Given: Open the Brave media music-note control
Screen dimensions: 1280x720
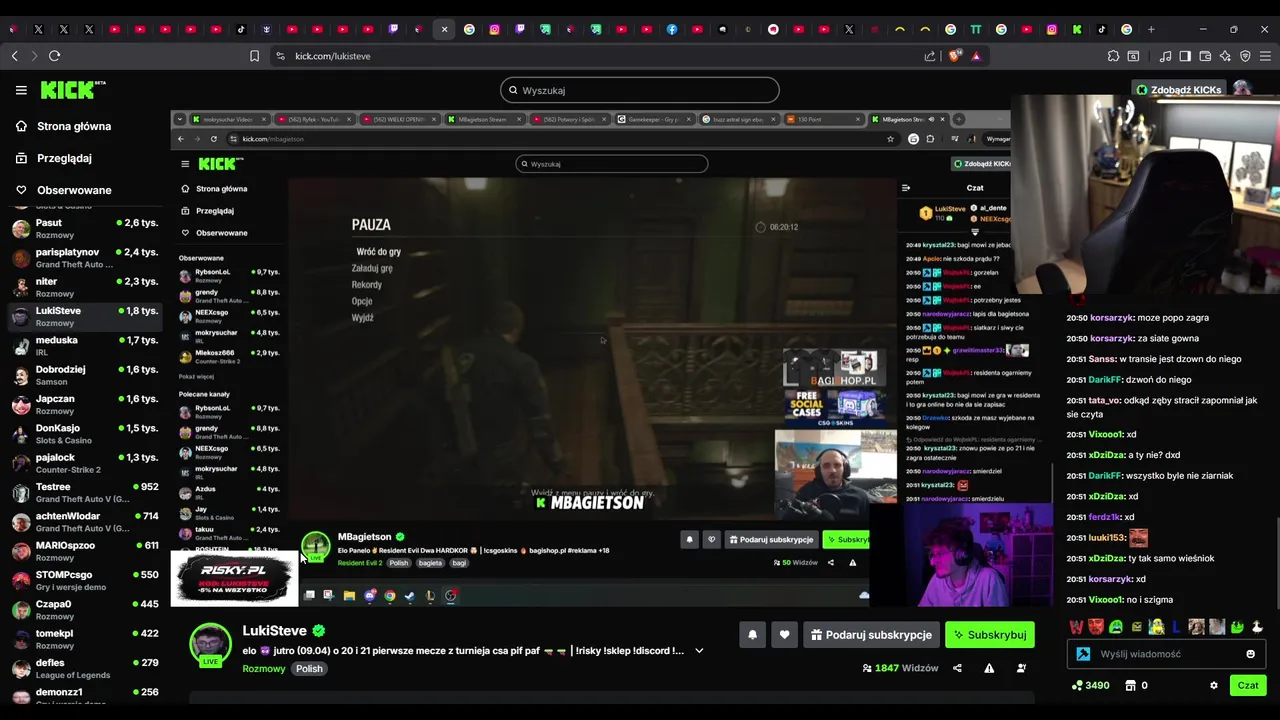Looking at the screenshot, I should pos(1166,56).
